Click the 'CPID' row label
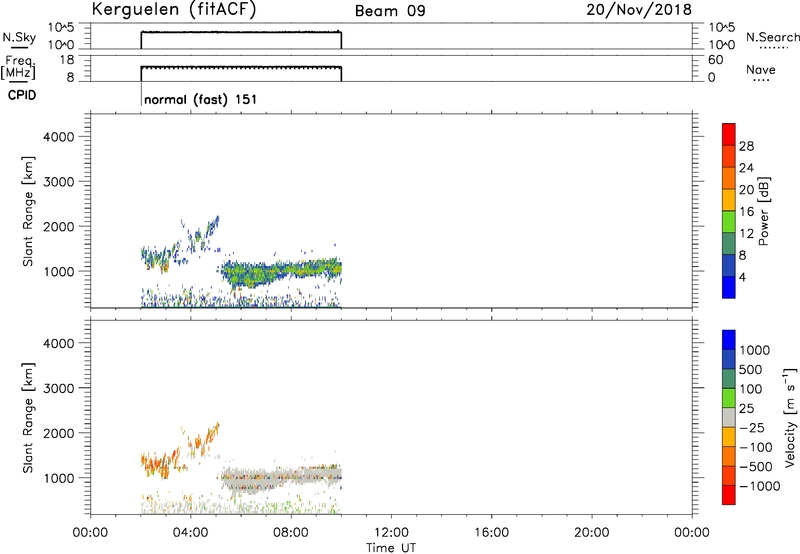This screenshot has width=800, height=554. tap(22, 95)
